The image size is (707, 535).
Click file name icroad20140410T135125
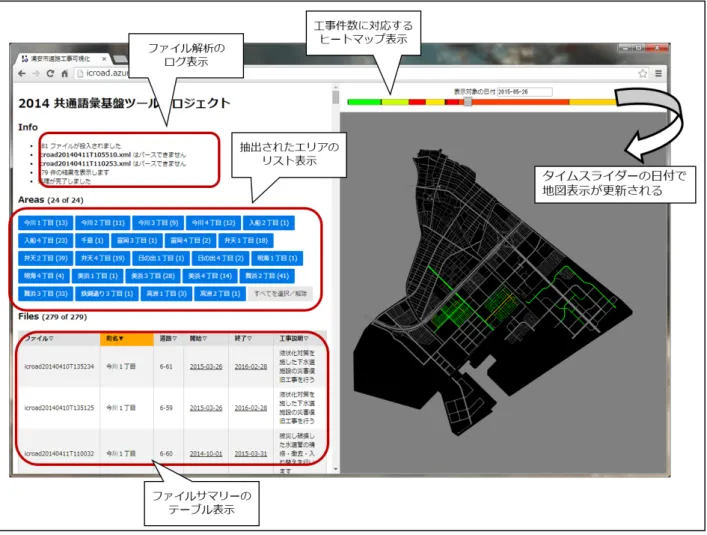tap(59, 408)
